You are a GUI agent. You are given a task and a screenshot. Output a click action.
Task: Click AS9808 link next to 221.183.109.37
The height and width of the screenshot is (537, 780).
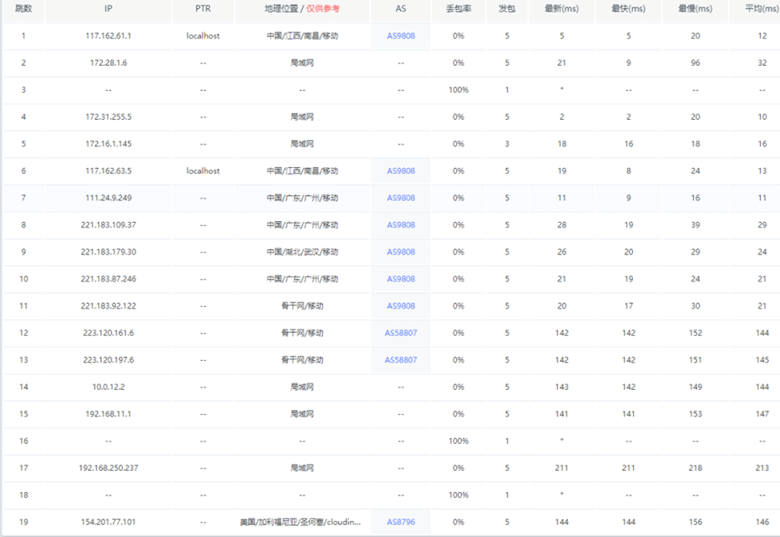(x=400, y=225)
